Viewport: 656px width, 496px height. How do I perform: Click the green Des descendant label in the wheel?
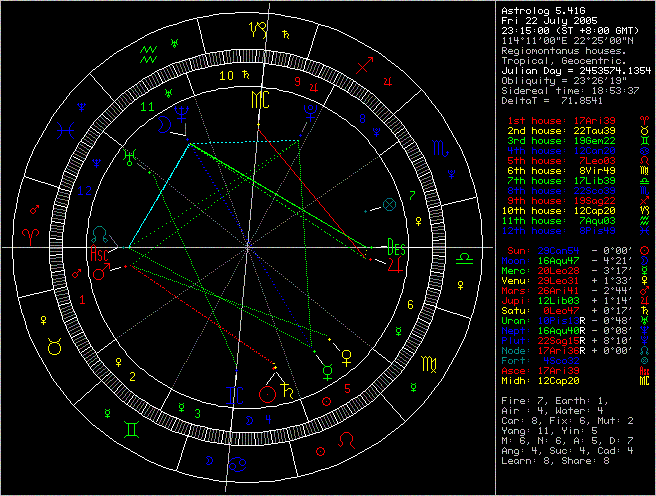(x=397, y=246)
